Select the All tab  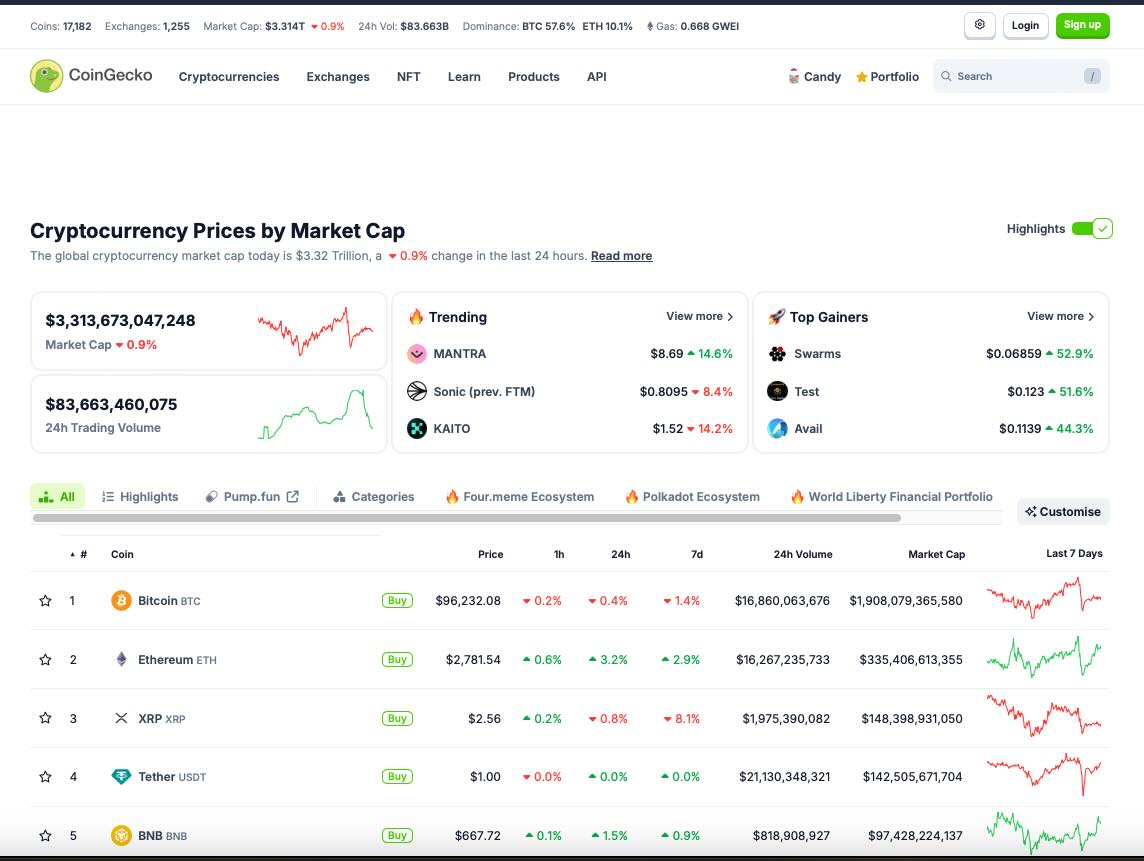click(x=57, y=497)
